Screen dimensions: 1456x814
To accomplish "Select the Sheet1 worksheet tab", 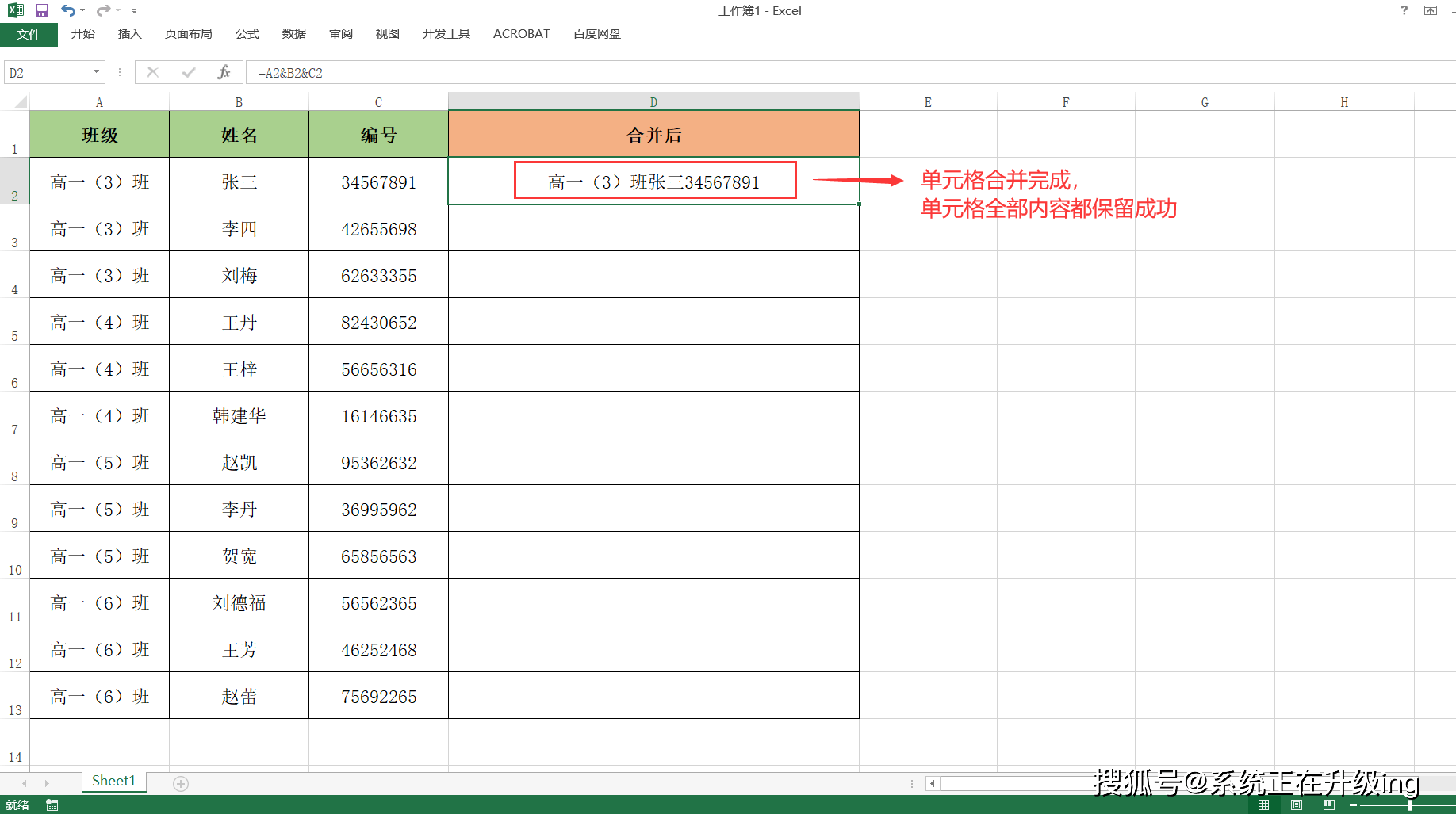I will [113, 781].
